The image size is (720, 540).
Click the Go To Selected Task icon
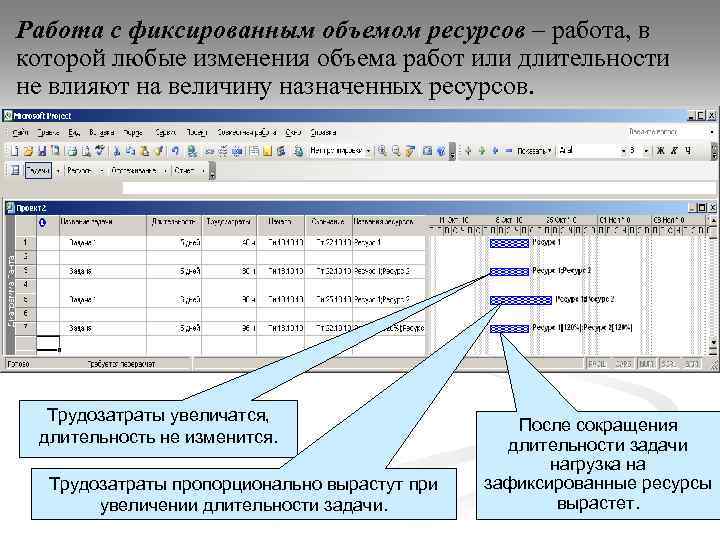[410, 151]
